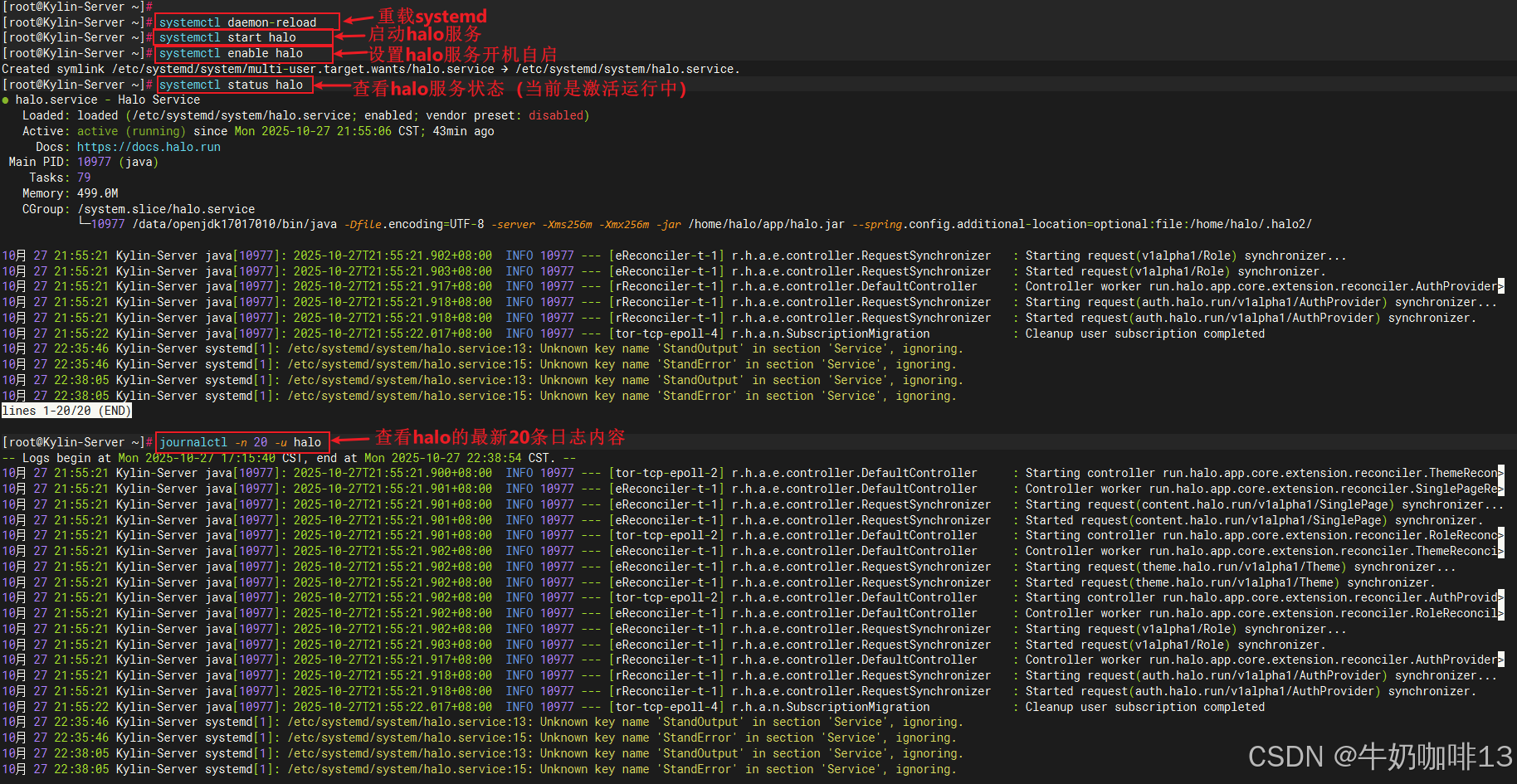The height and width of the screenshot is (784, 1517).
Task: Click the '-Xms256m' JVM option
Action: pyautogui.click(x=568, y=224)
